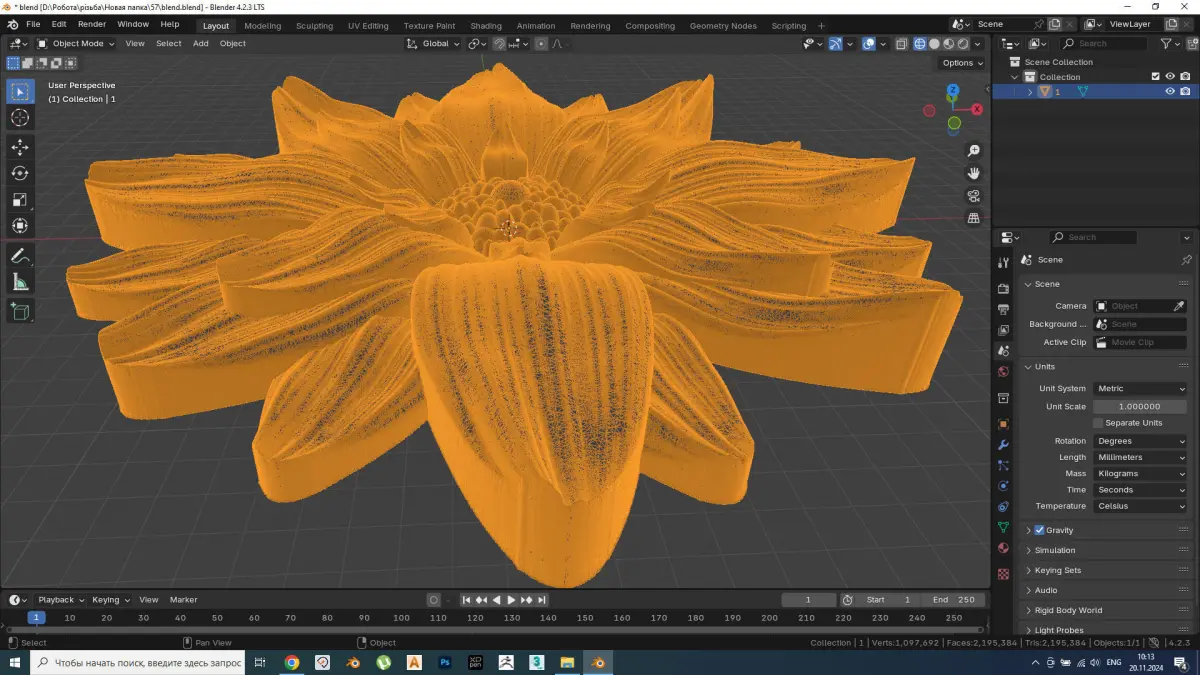
Task: Click the pan view hand icon
Action: click(974, 173)
